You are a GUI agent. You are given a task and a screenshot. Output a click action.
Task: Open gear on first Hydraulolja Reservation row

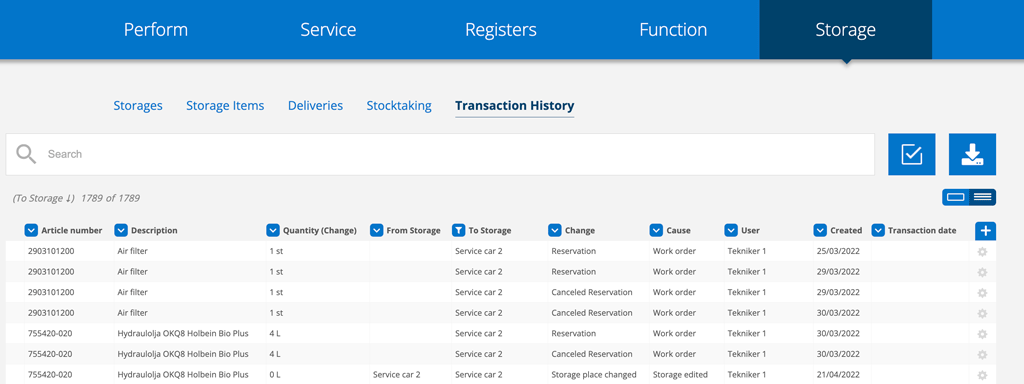[982, 334]
